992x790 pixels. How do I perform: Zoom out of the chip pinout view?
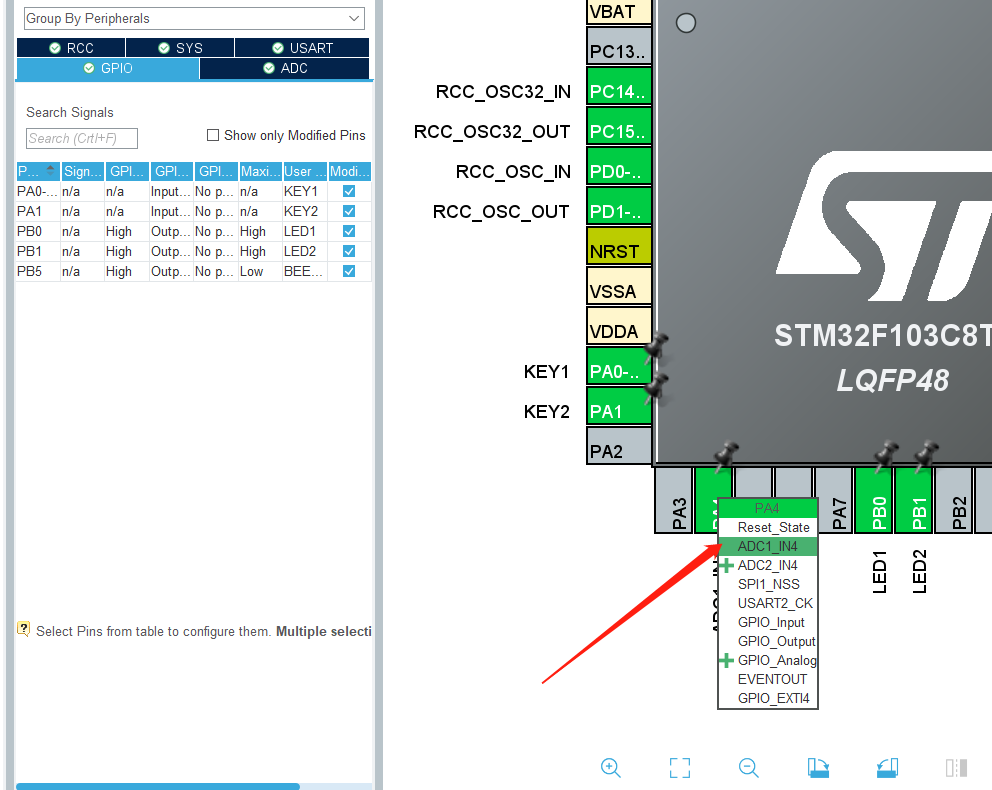point(748,767)
